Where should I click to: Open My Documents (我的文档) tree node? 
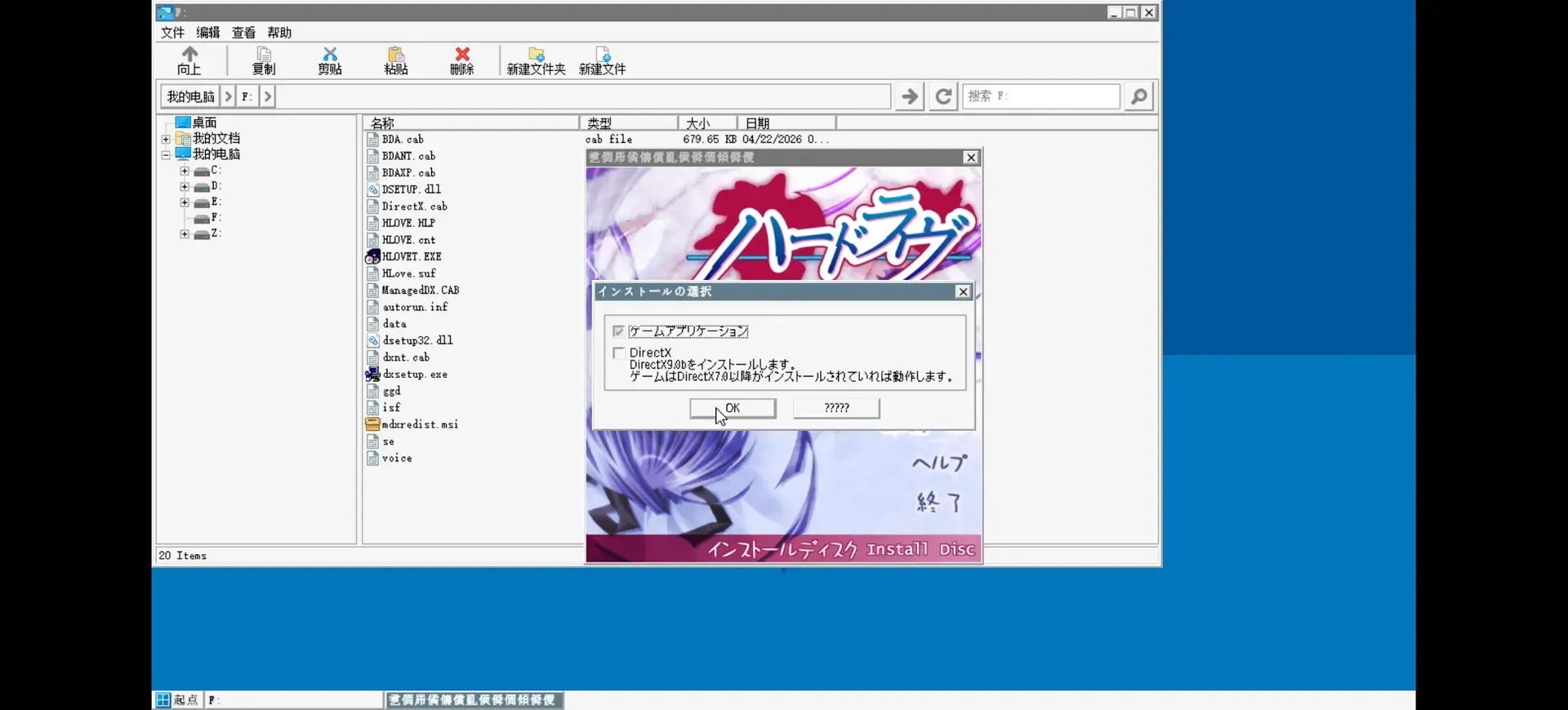[x=208, y=138]
